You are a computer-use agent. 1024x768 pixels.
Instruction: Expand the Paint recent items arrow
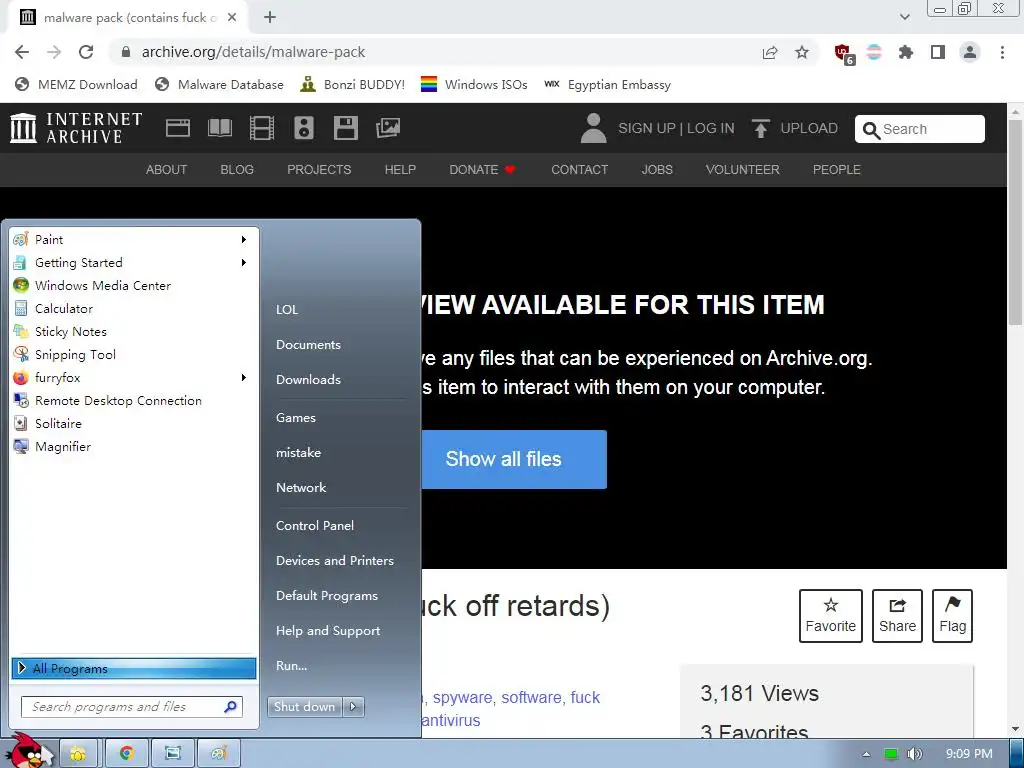tap(244, 240)
